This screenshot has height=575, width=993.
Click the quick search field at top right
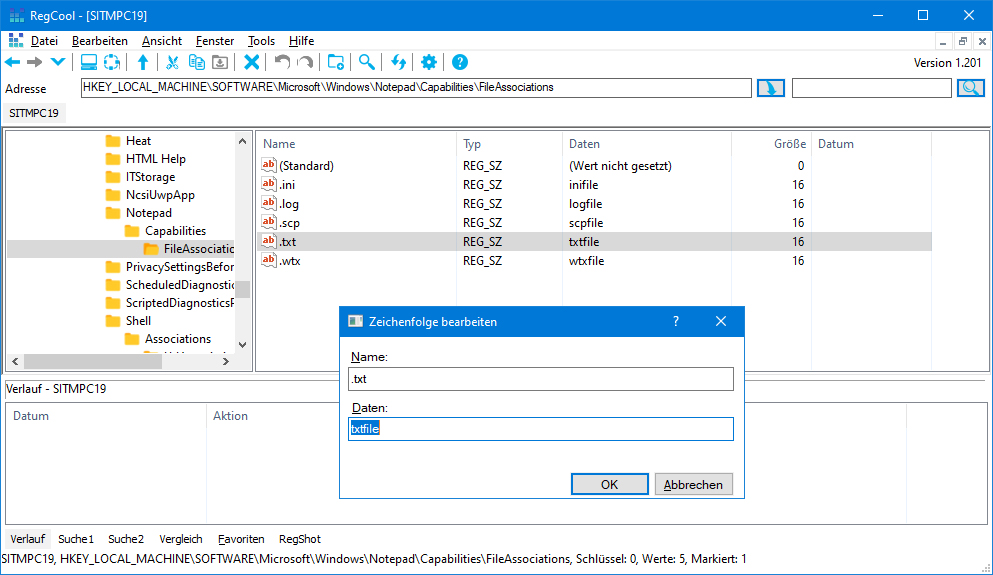[871, 87]
